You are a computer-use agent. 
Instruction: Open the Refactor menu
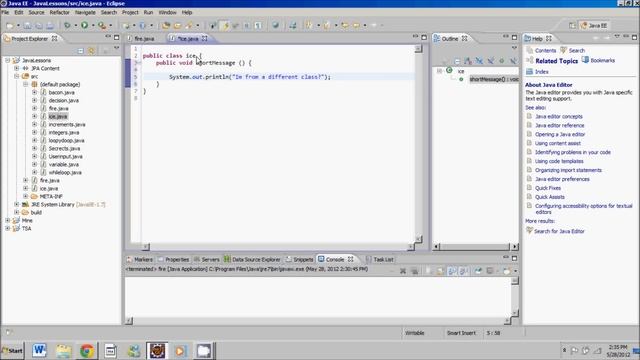tap(60, 13)
